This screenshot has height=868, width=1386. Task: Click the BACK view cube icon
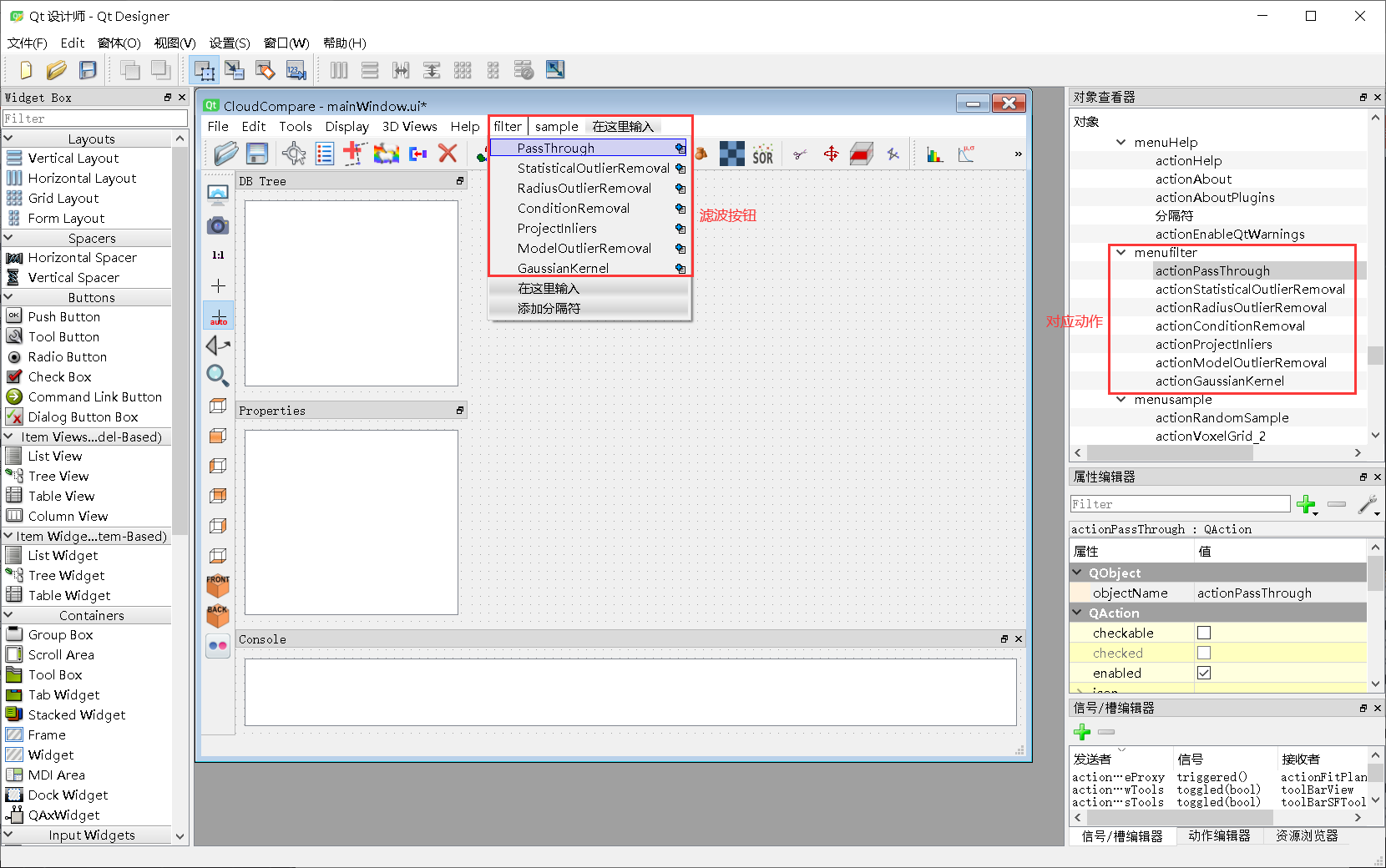point(218,615)
